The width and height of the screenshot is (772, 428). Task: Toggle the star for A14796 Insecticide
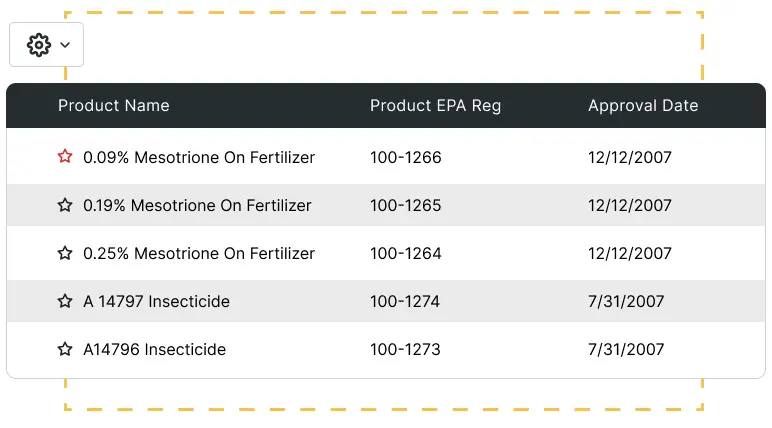pos(65,349)
